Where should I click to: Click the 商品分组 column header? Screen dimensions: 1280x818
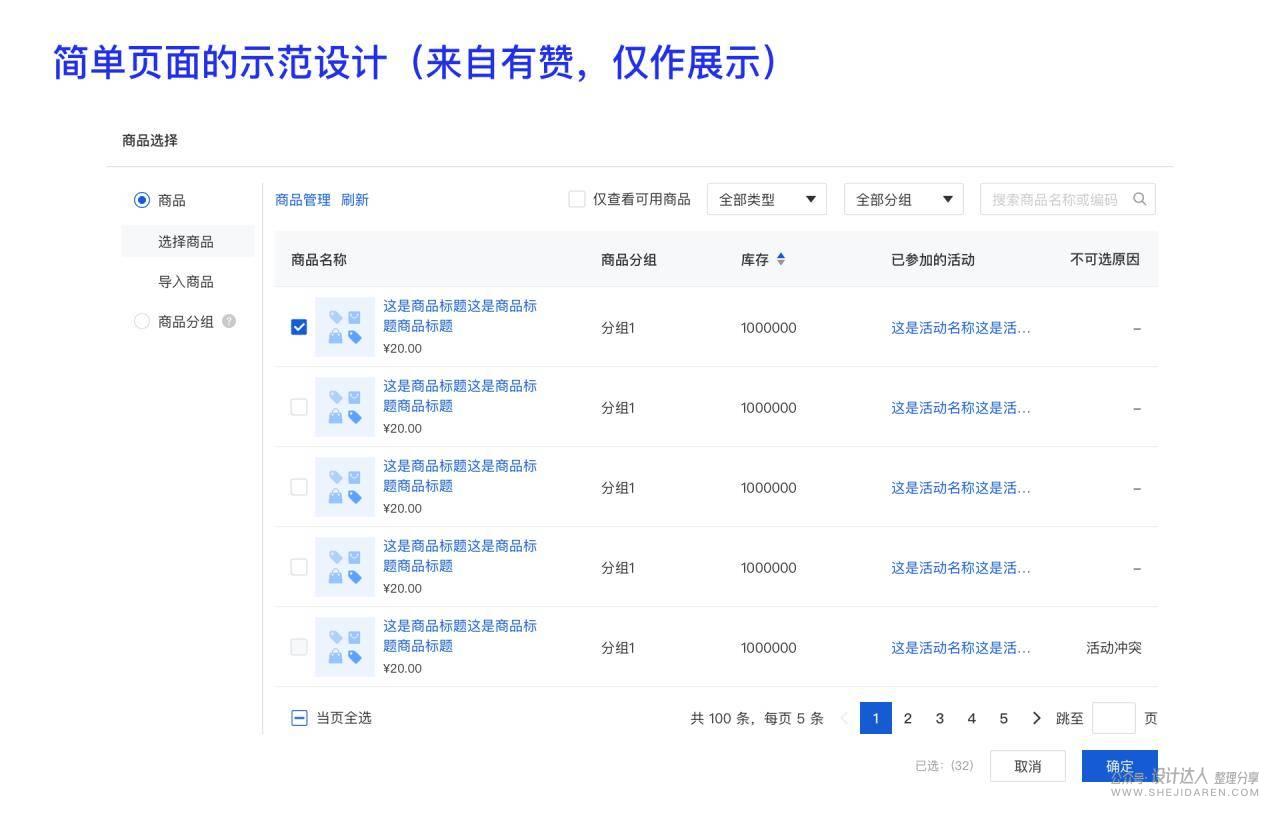(x=629, y=260)
